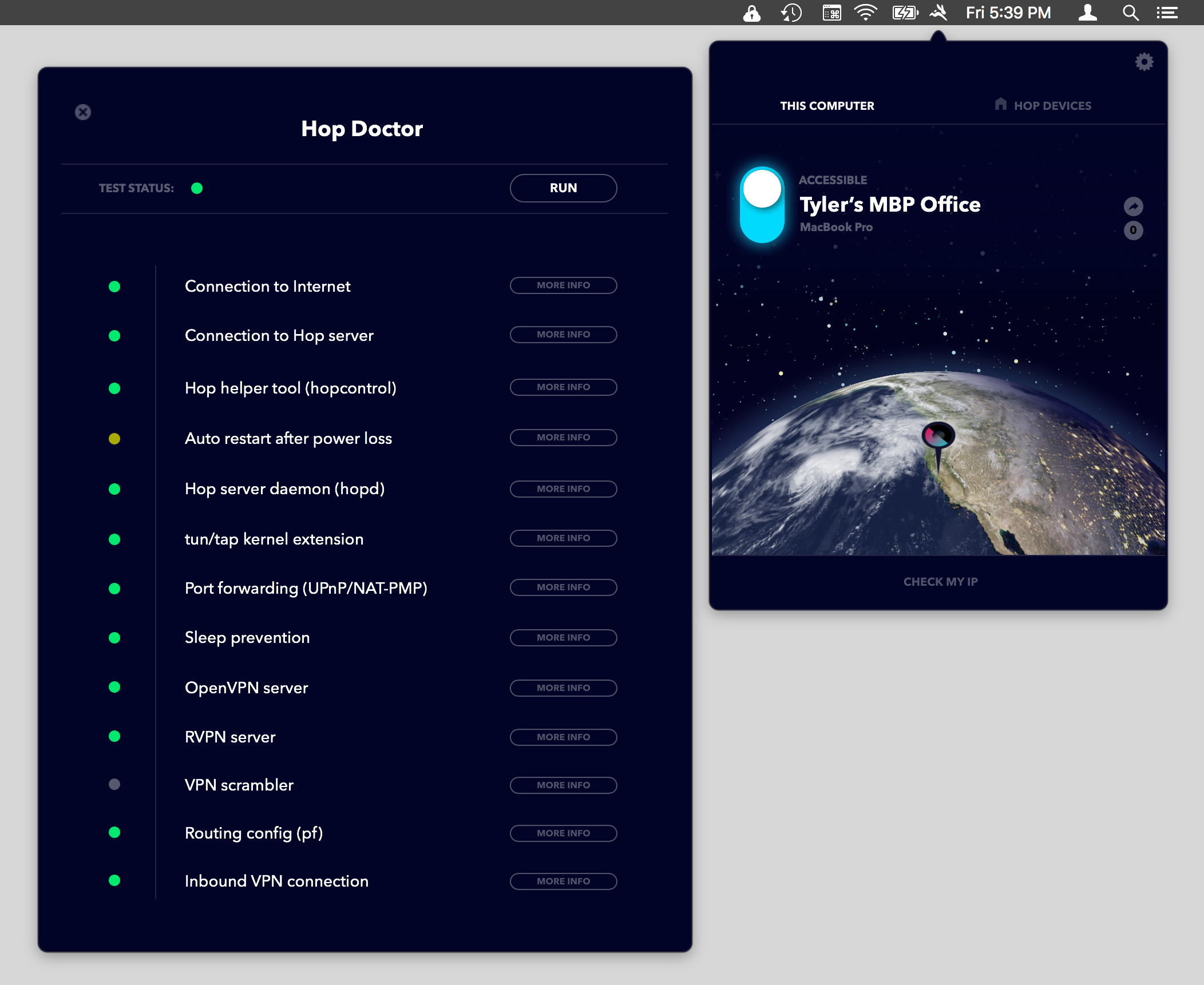Open the lock icon in the menu bar
Viewport: 1204px width, 985px height.
point(751,13)
